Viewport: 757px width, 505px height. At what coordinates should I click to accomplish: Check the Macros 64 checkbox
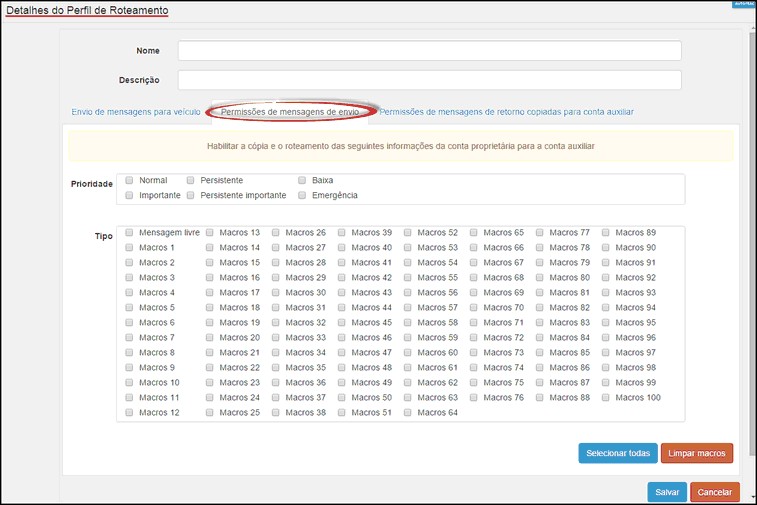coord(407,412)
